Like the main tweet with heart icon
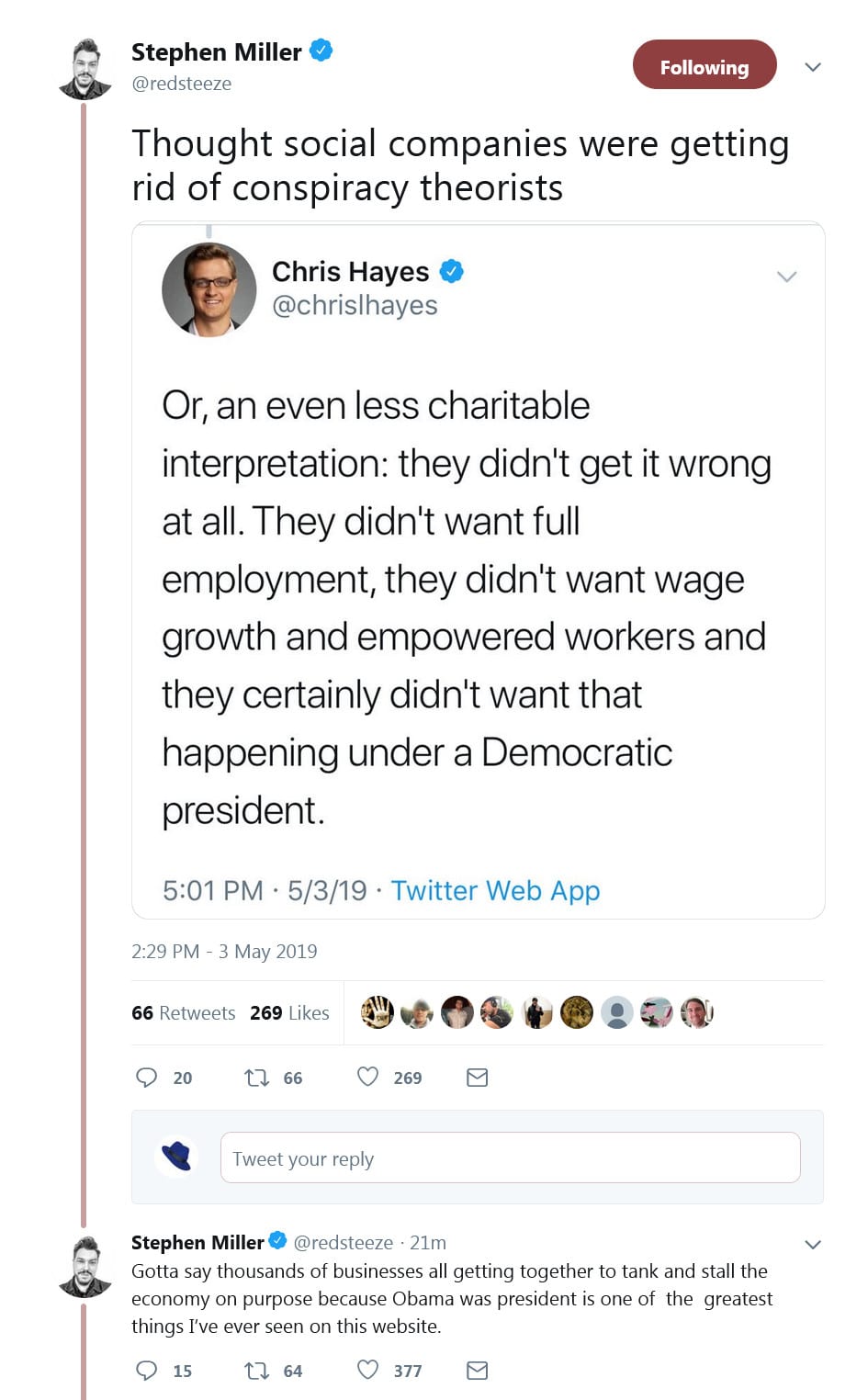Viewport: 868px width, 1400px height. pyautogui.click(x=367, y=1077)
